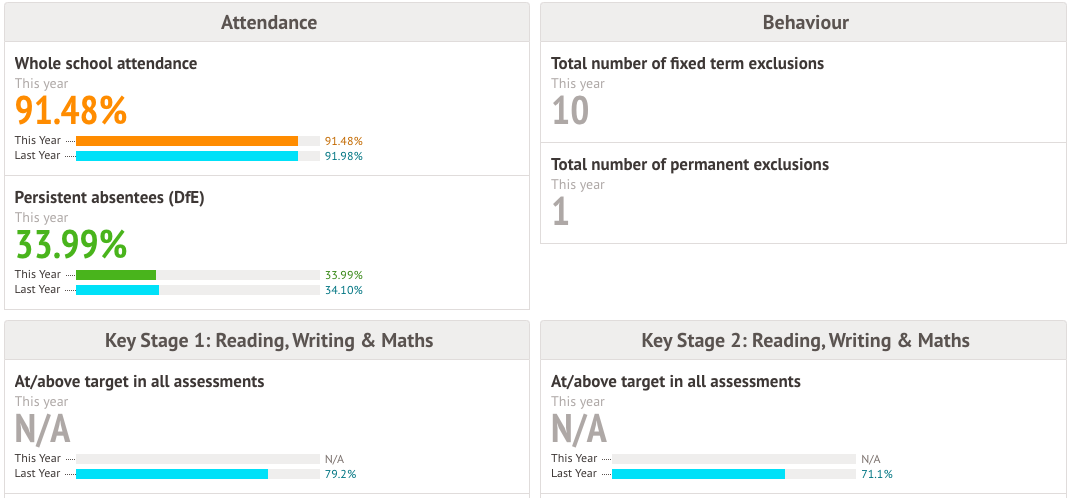Select the Key Stage 1 panel header
Image resolution: width=1073 pixels, height=498 pixels.
coord(268,340)
